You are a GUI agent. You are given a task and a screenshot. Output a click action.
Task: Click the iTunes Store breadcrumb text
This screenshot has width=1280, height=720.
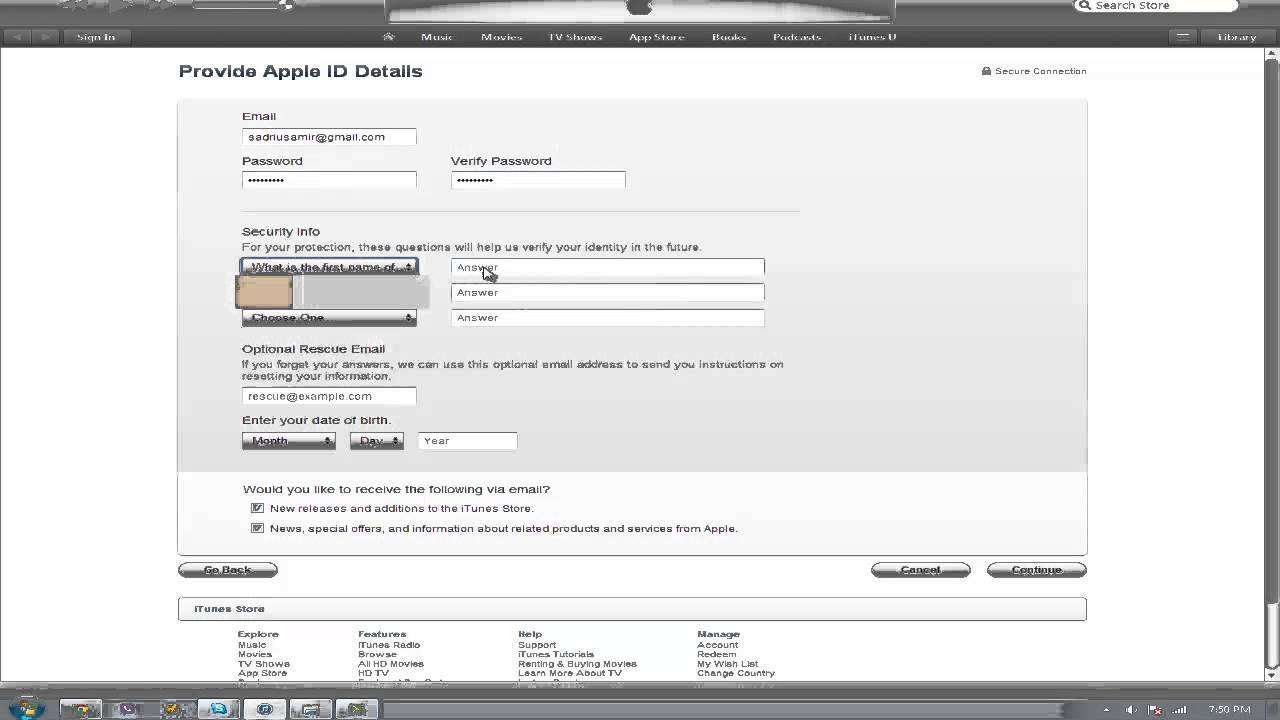click(229, 609)
